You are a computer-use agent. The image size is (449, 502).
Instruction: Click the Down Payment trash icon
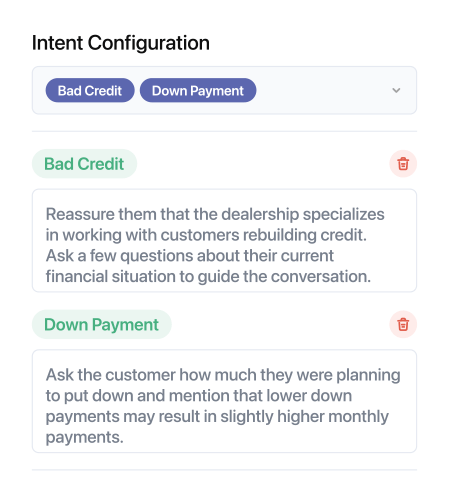pos(403,324)
